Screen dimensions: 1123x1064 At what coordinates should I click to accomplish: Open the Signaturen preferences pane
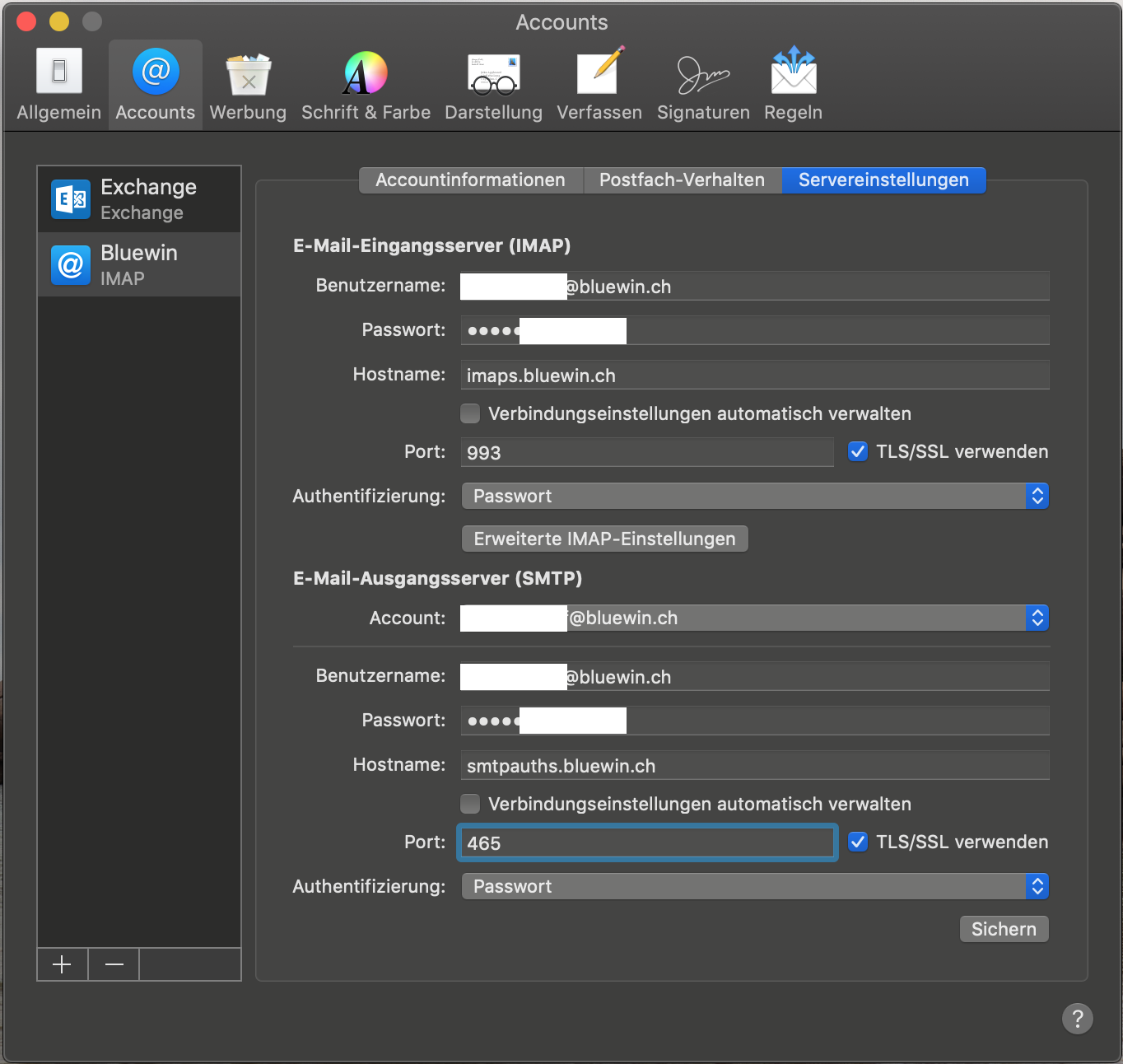pyautogui.click(x=702, y=84)
